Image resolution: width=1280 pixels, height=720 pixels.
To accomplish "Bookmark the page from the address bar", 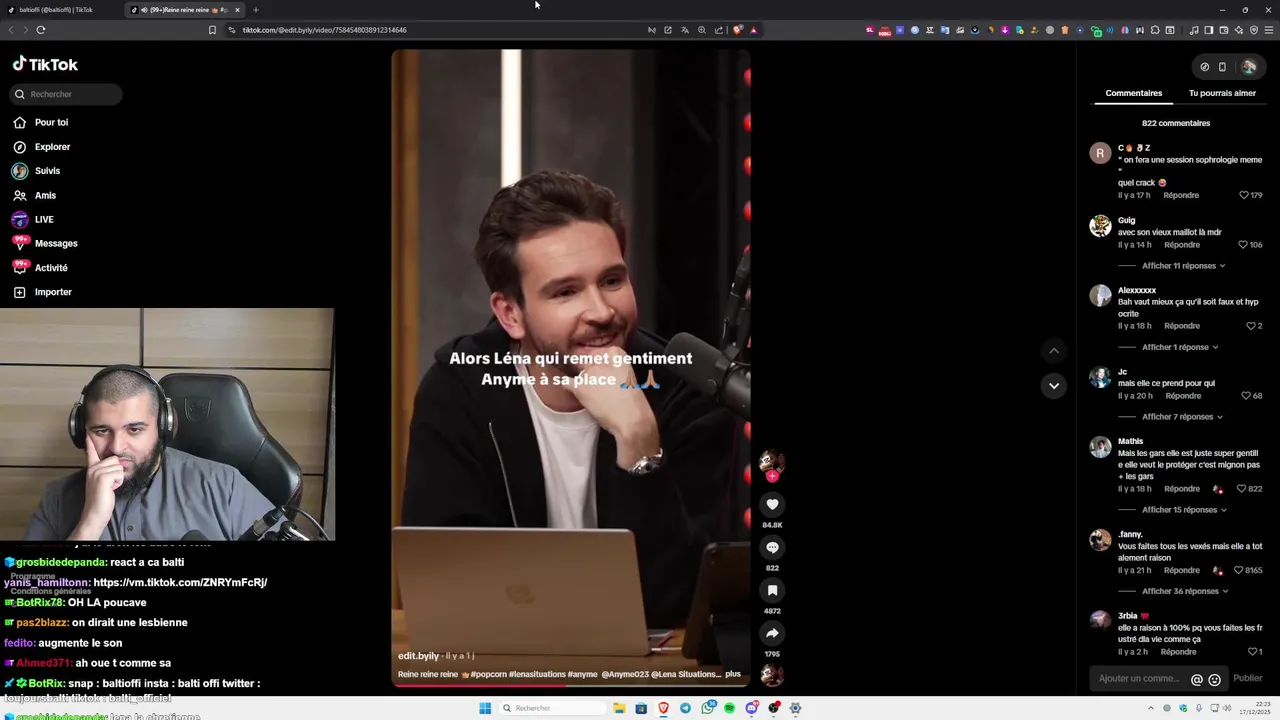I will click(212, 30).
